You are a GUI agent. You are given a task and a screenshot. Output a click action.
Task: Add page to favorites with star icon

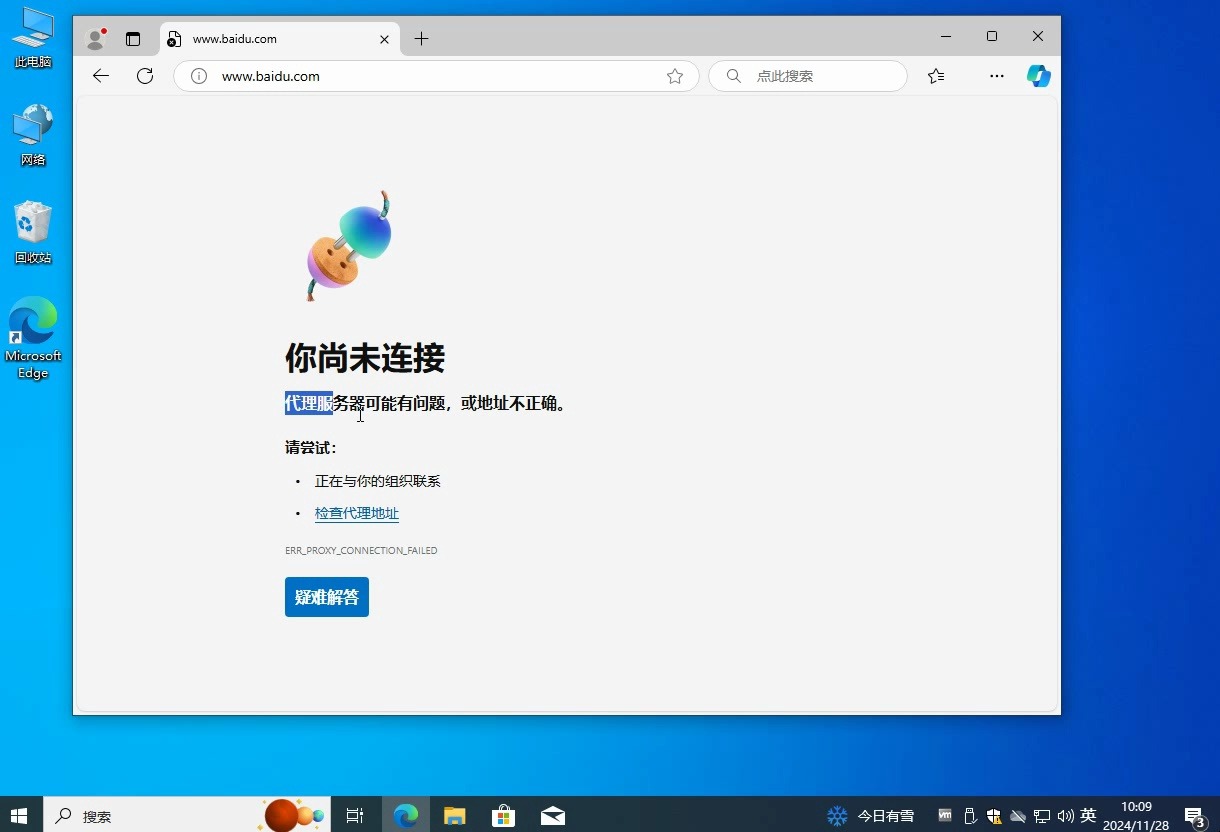pyautogui.click(x=675, y=76)
